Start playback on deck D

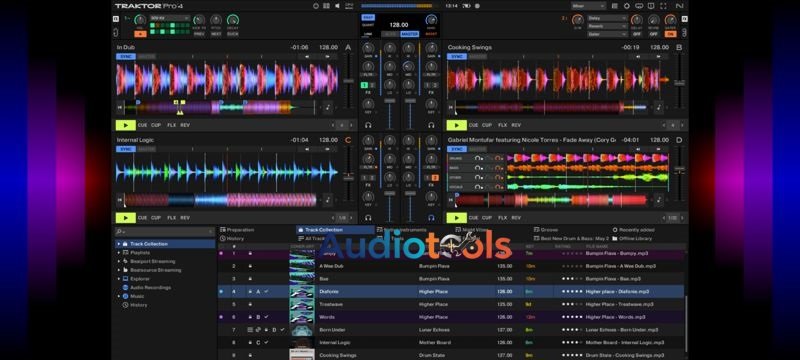pyautogui.click(x=457, y=218)
